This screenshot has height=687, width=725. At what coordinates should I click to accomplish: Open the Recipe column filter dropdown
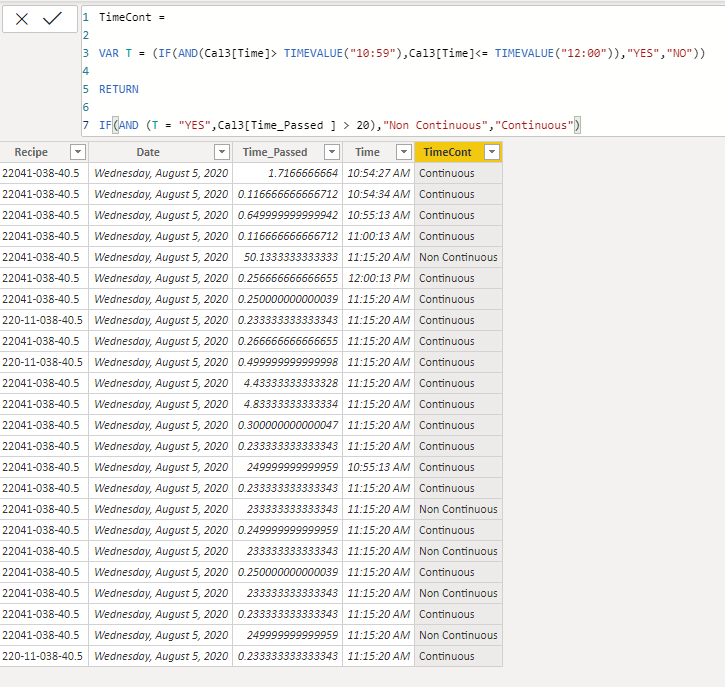(78, 152)
